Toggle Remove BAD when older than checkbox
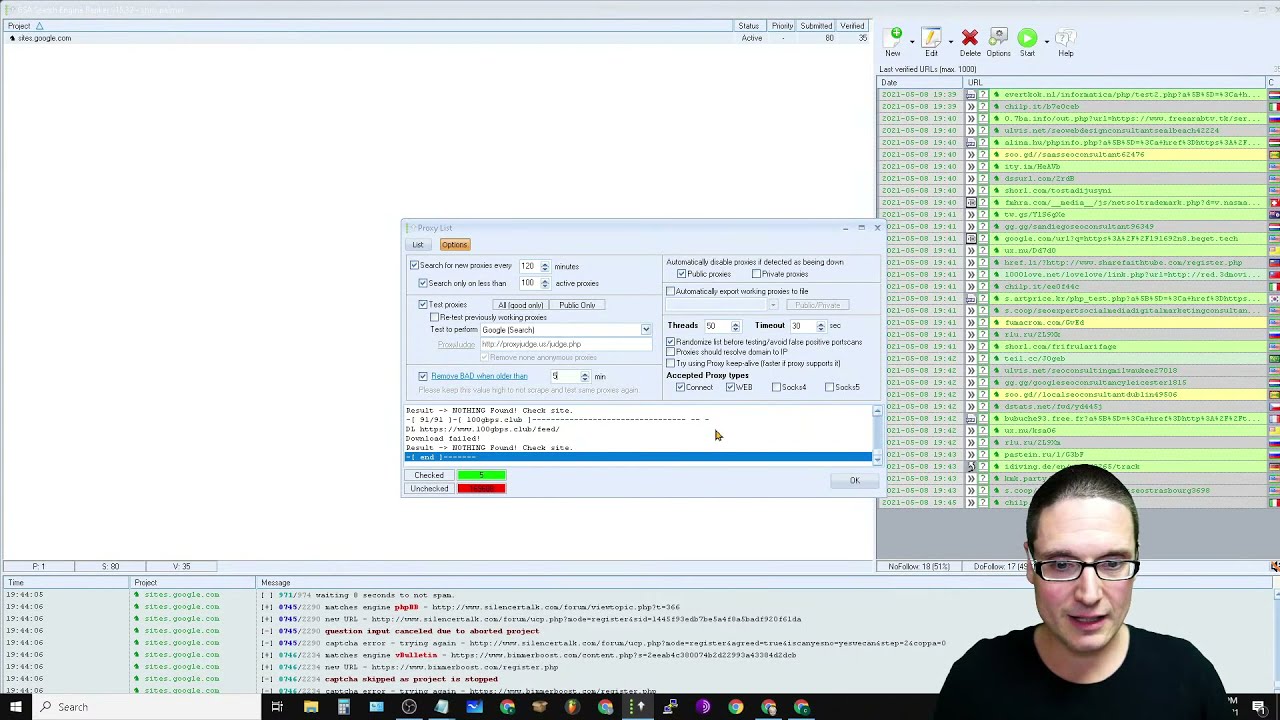The image size is (1280, 720). click(x=423, y=376)
